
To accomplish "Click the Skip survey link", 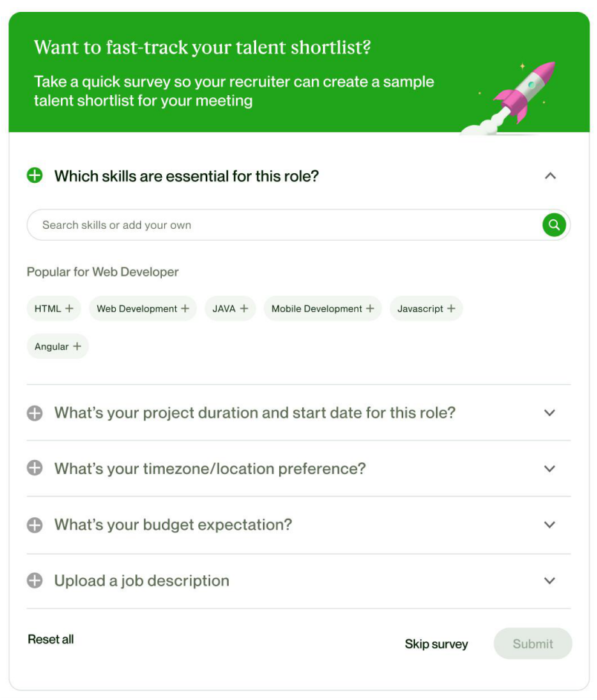I will coord(436,644).
